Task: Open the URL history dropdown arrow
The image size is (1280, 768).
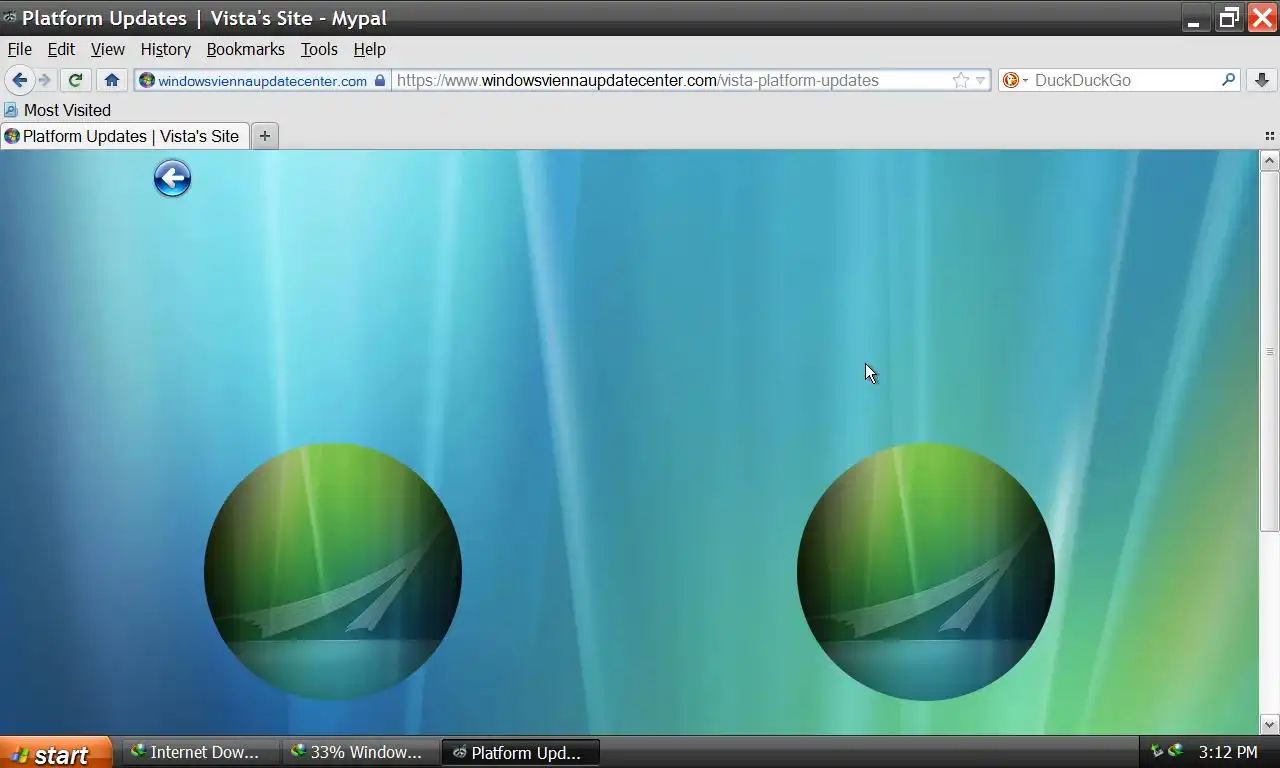Action: pyautogui.click(x=981, y=81)
